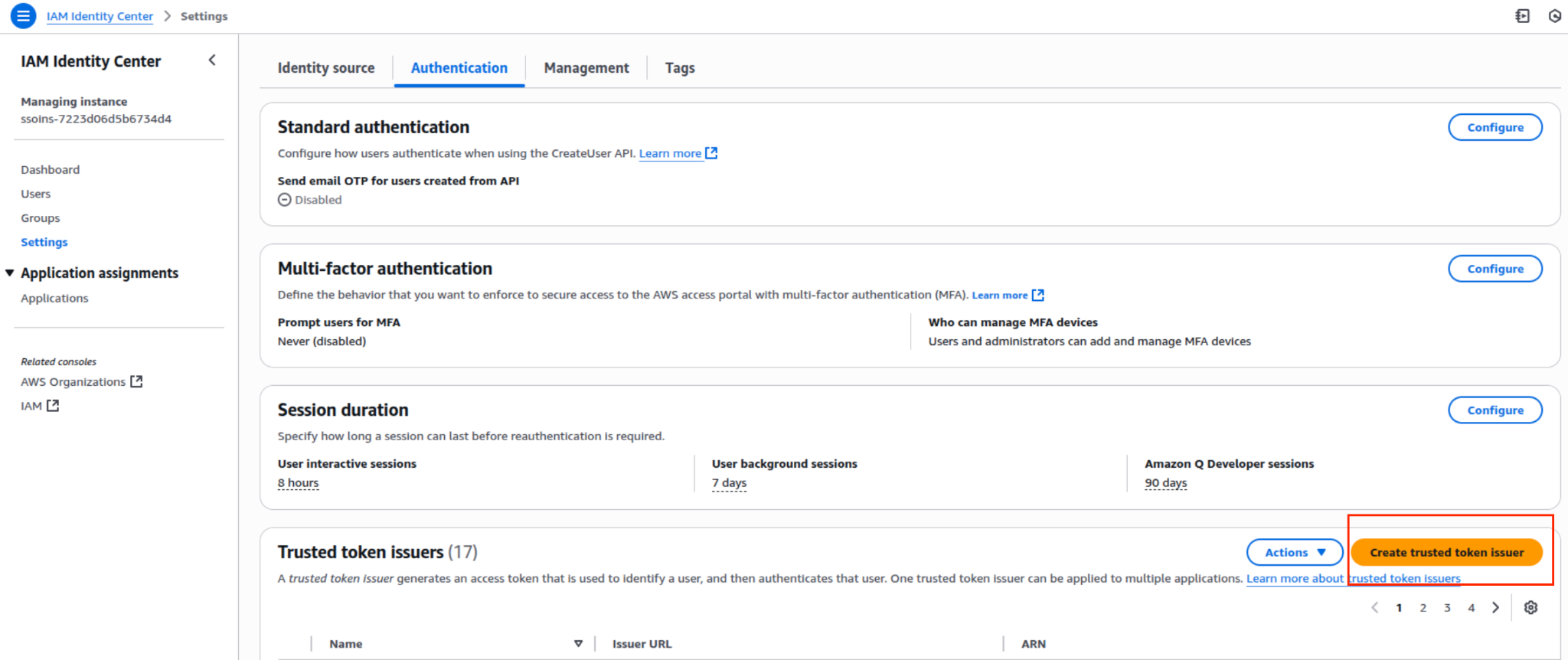The height and width of the screenshot is (660, 1568).
Task: Open the hamburger navigation menu icon
Action: coord(23,15)
